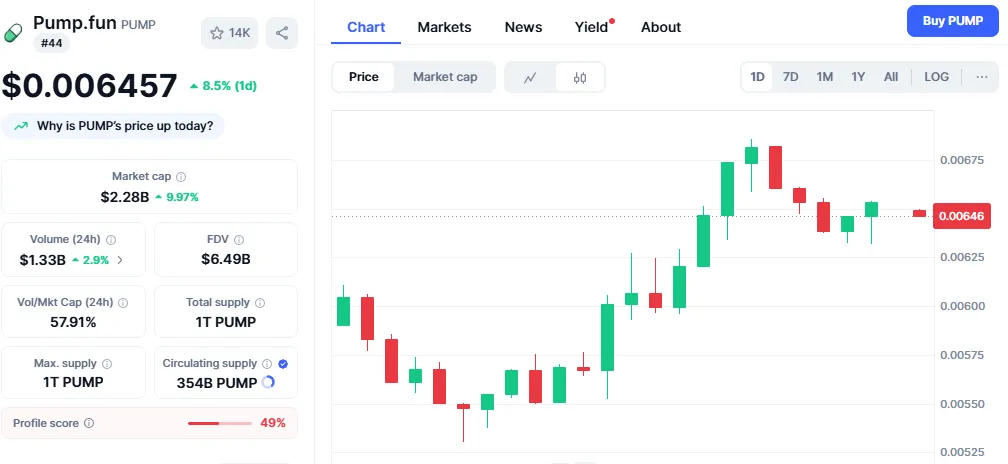
Task: Click the Pump.fun pill logo icon
Action: coord(13,32)
